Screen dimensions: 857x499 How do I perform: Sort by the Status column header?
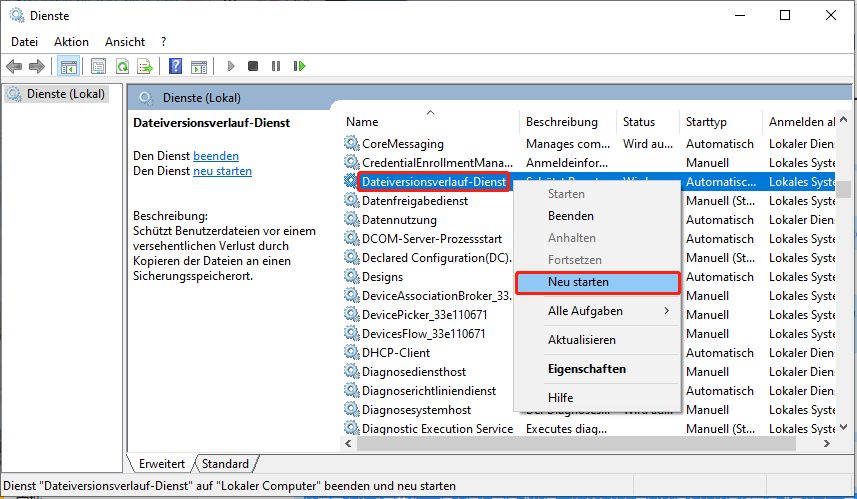click(648, 121)
